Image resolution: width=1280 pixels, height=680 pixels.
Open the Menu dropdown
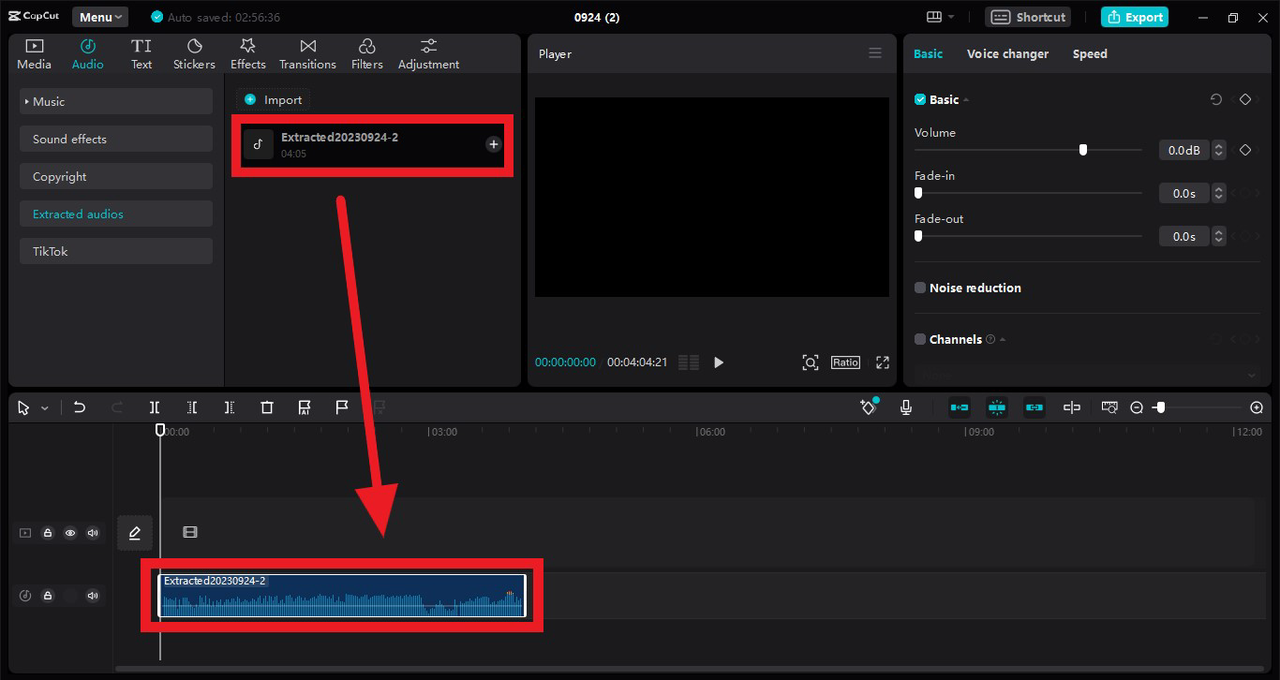click(100, 17)
